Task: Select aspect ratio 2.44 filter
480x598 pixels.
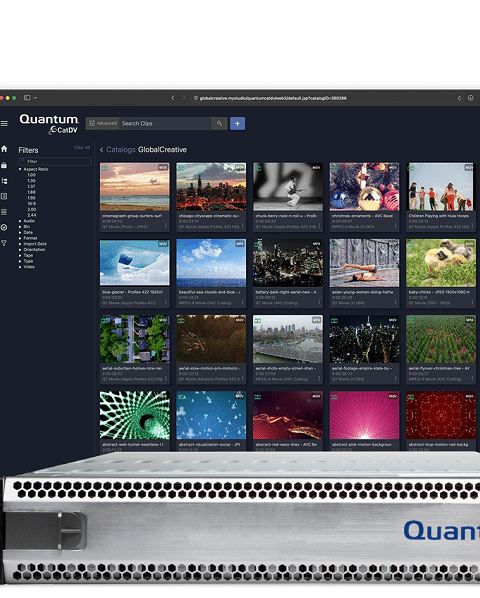Action: [x=32, y=215]
